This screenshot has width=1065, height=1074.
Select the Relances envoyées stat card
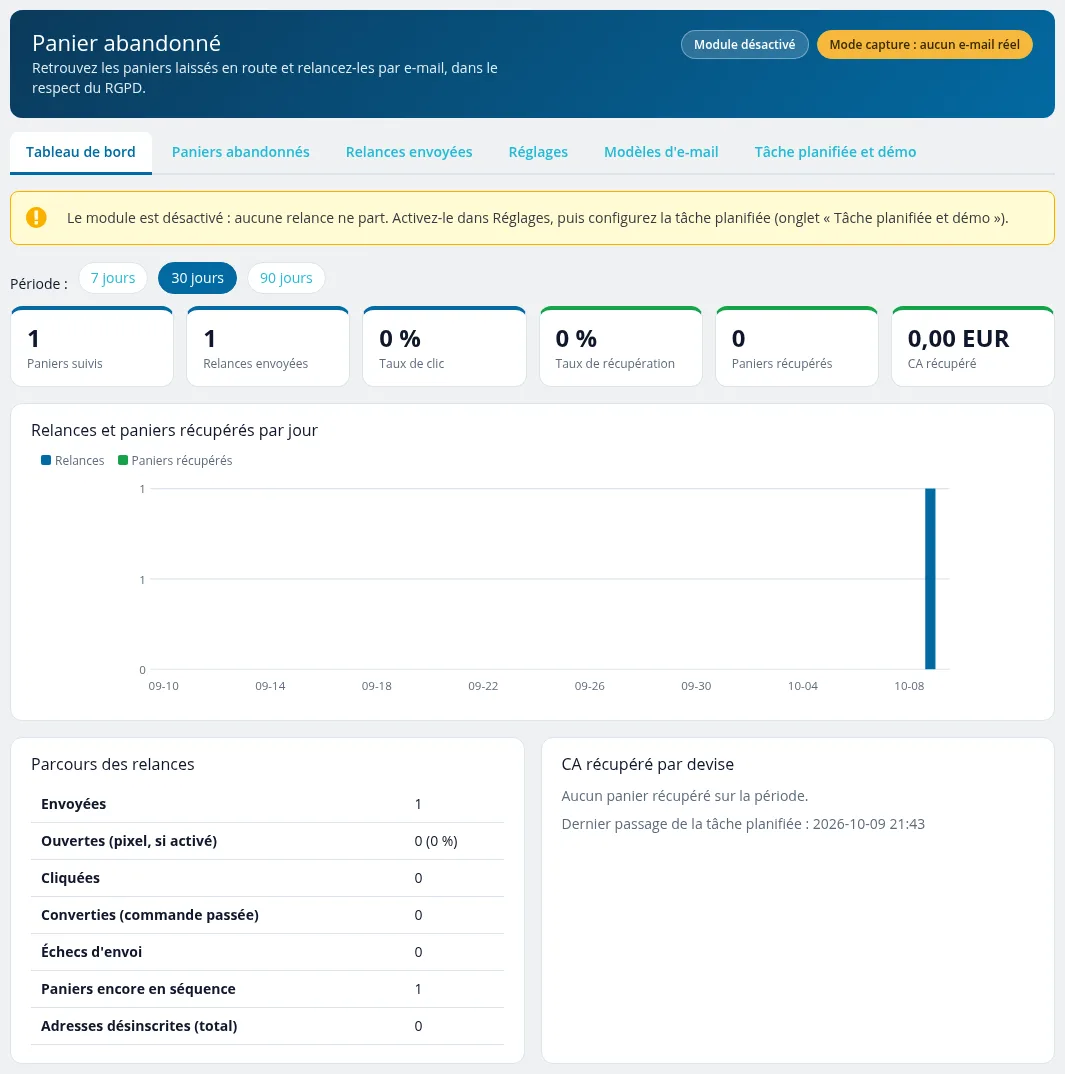pos(268,347)
